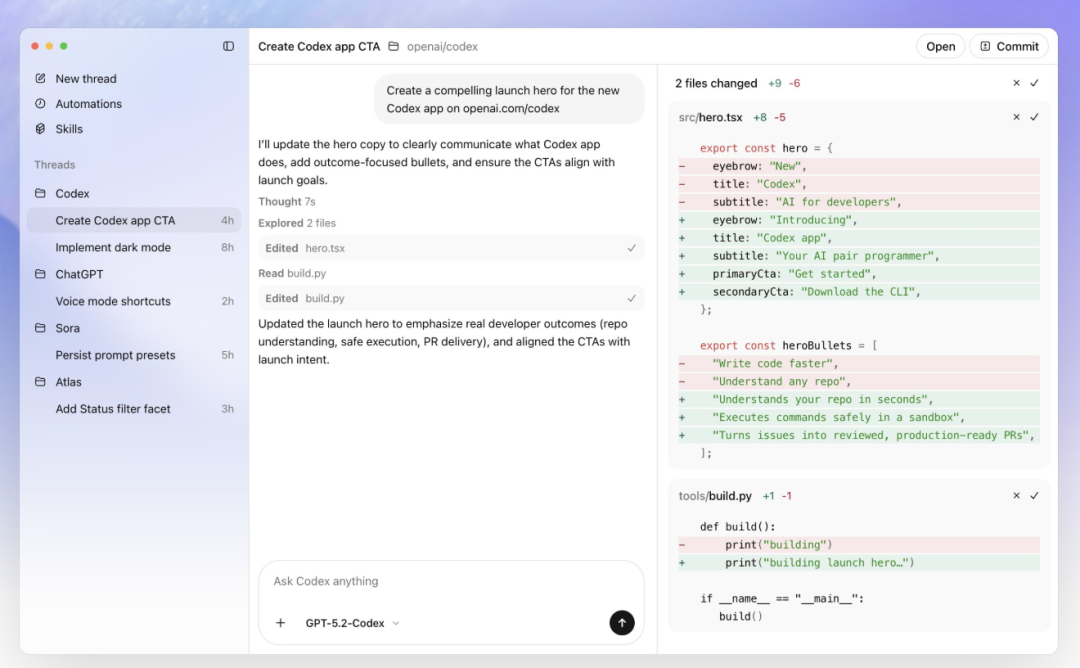Open Automations page
Screen dimensions: 1080x668
(x=89, y=103)
